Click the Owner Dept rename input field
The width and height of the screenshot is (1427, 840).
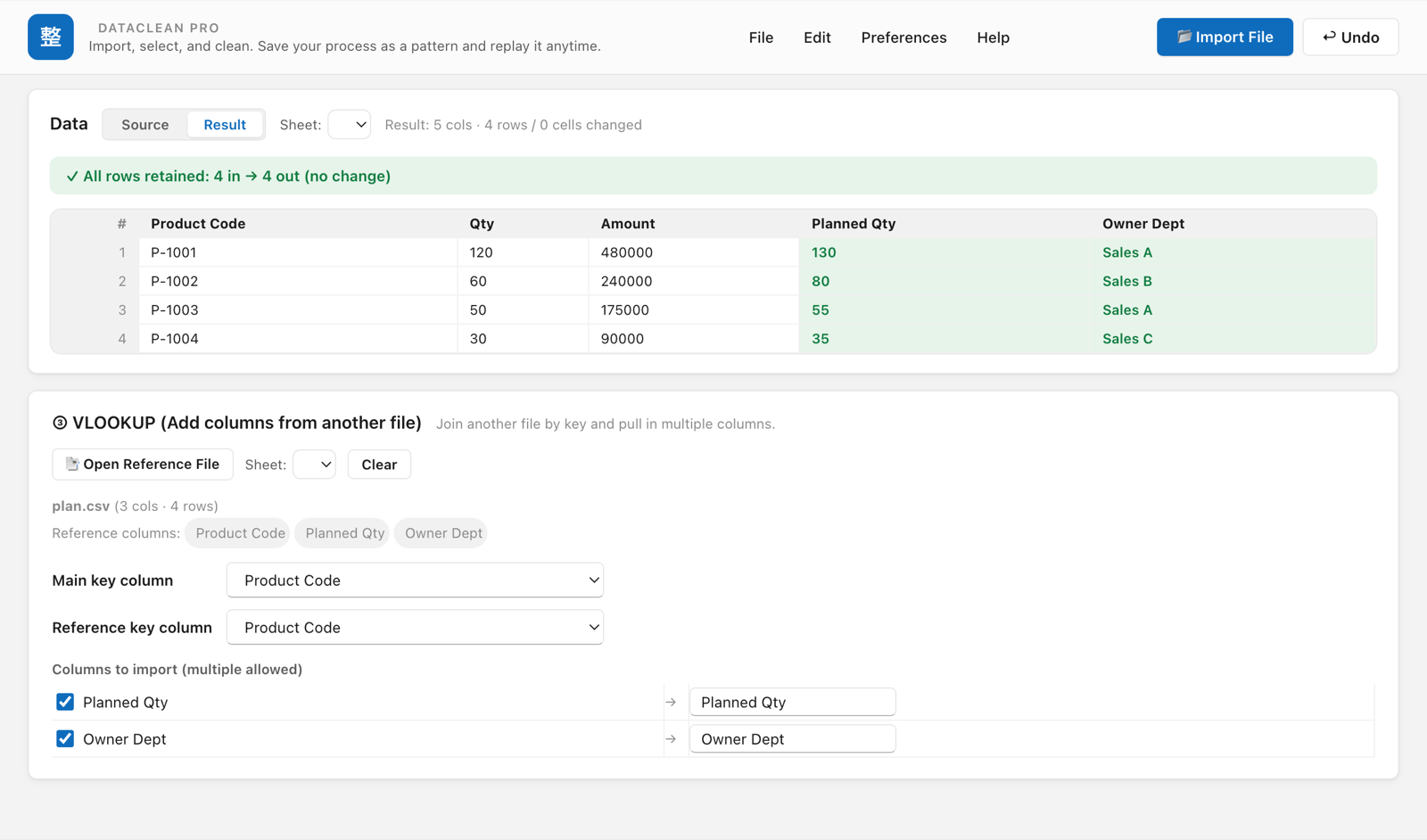point(792,738)
